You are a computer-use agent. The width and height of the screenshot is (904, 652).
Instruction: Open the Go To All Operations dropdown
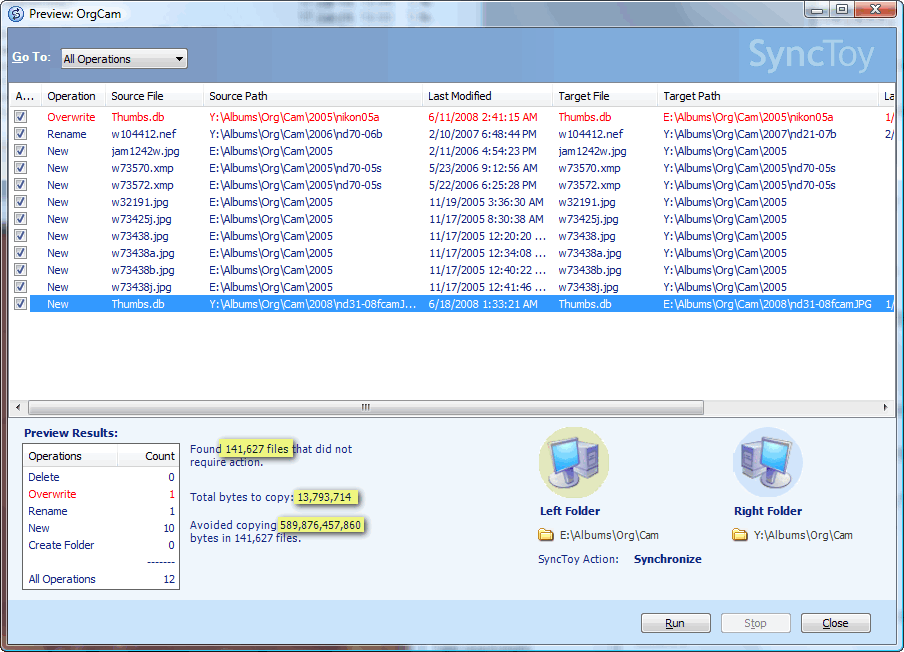point(124,59)
